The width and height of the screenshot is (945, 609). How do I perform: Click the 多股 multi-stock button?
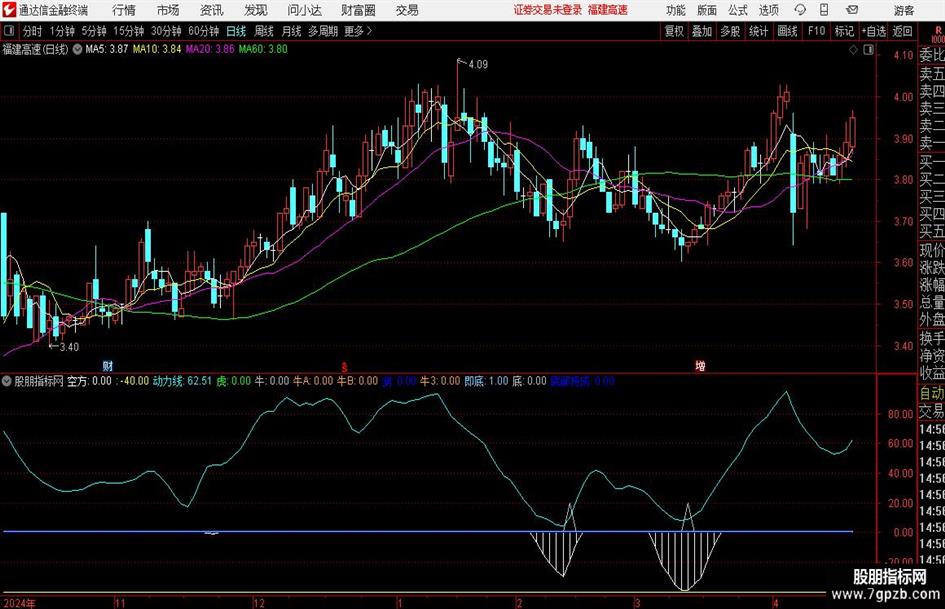pyautogui.click(x=730, y=31)
